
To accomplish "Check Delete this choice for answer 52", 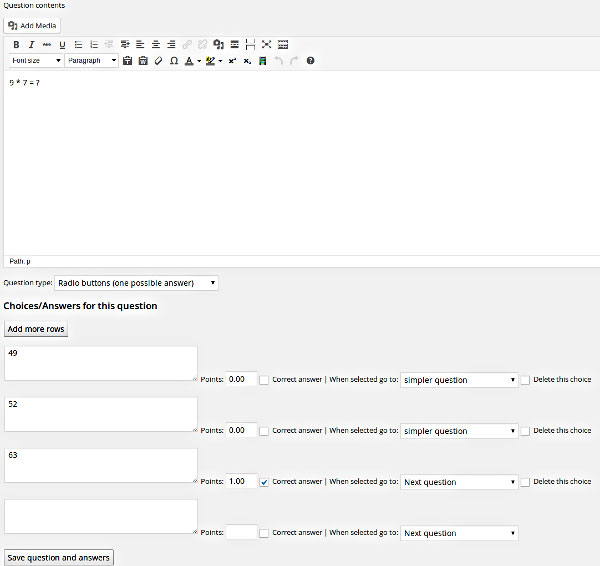I will coord(525,431).
